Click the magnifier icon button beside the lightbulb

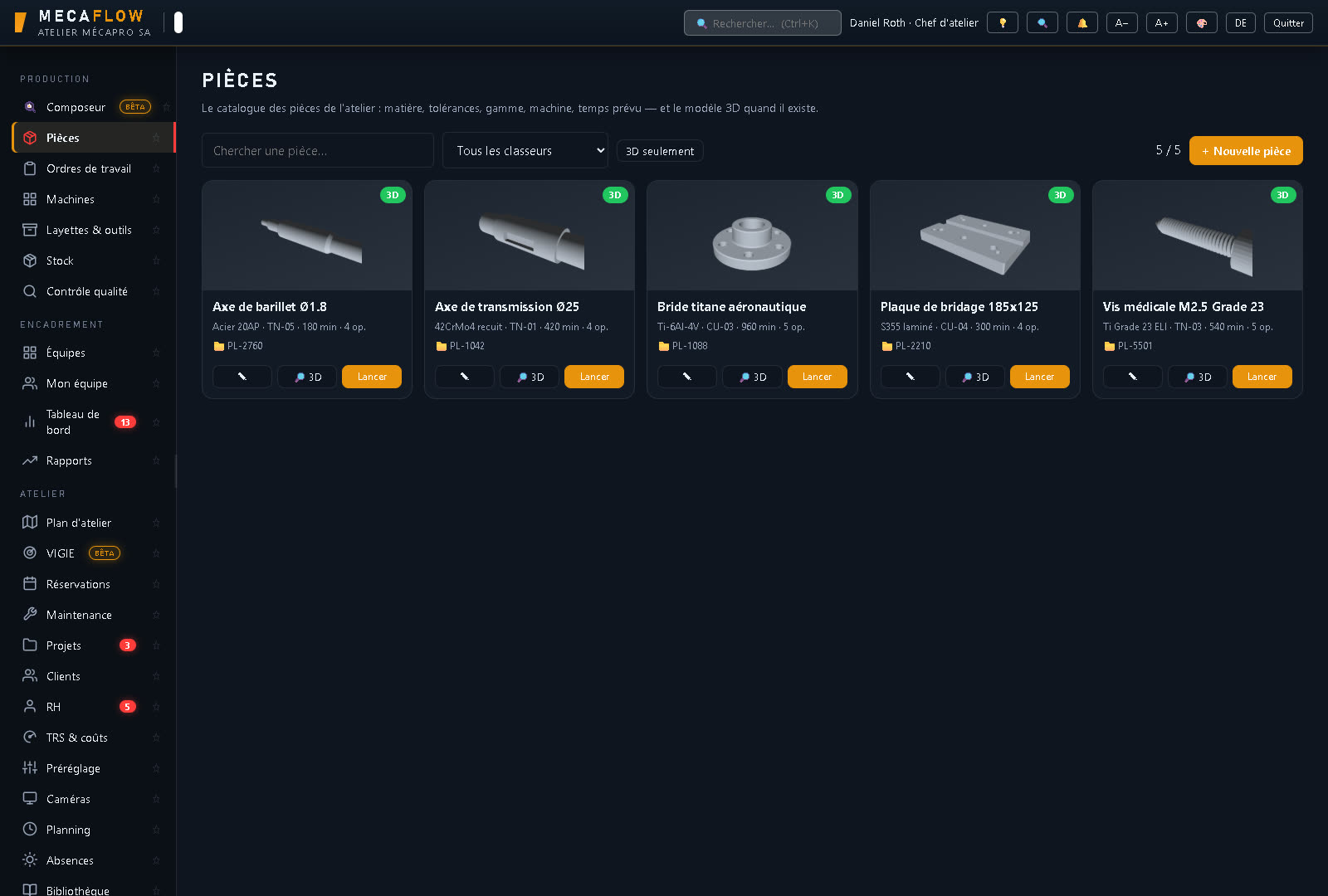1042,23
